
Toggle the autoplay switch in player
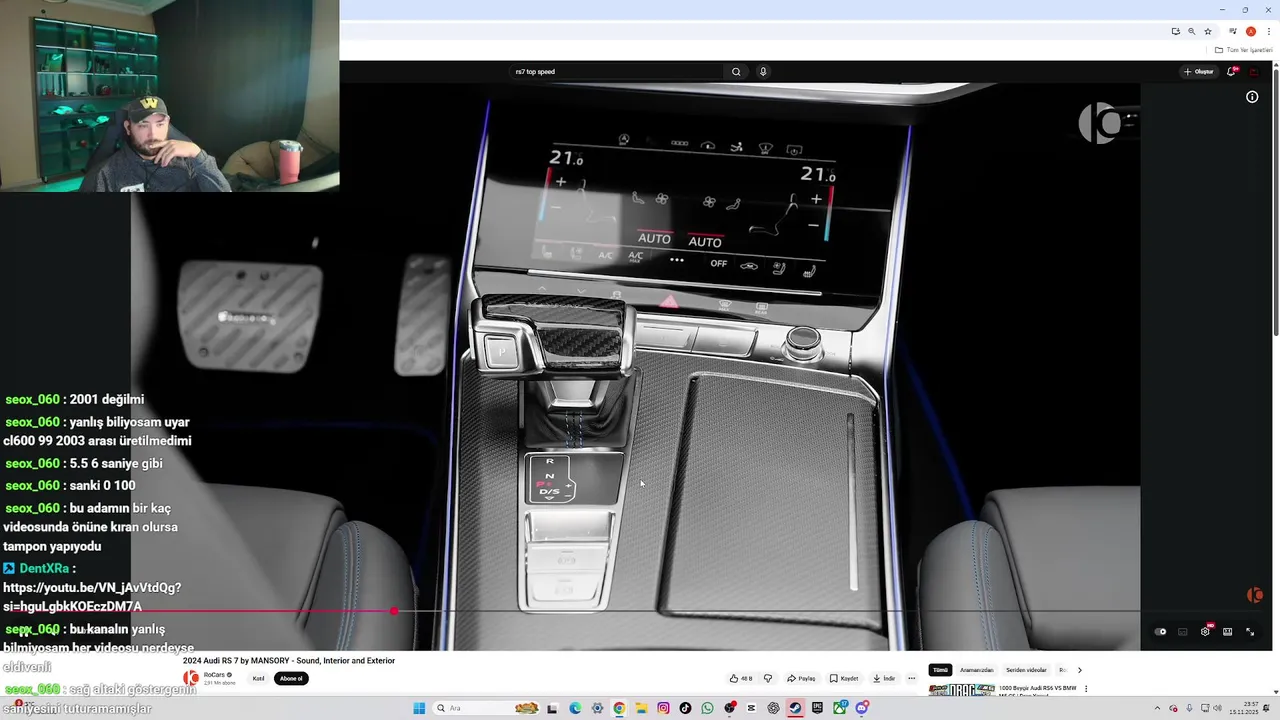(1160, 632)
